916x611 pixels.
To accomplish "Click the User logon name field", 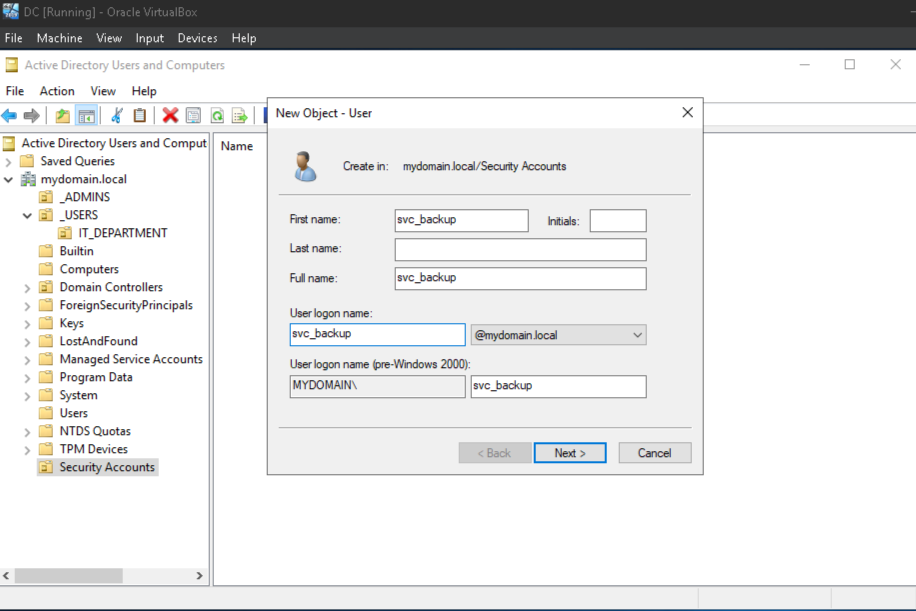I will [377, 334].
